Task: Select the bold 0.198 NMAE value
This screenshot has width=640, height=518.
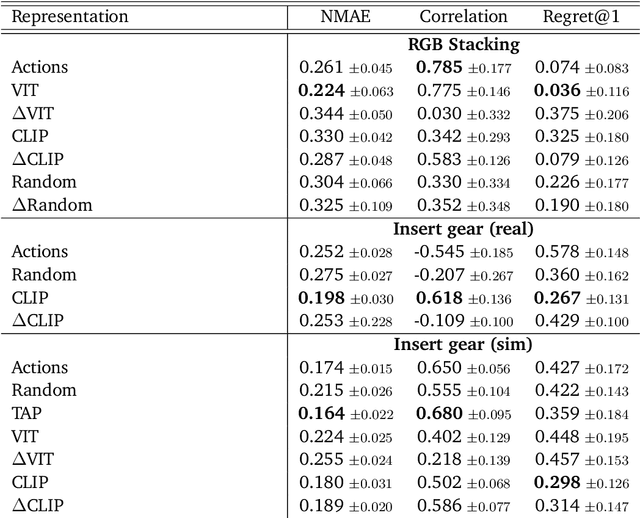Action: [x=321, y=297]
